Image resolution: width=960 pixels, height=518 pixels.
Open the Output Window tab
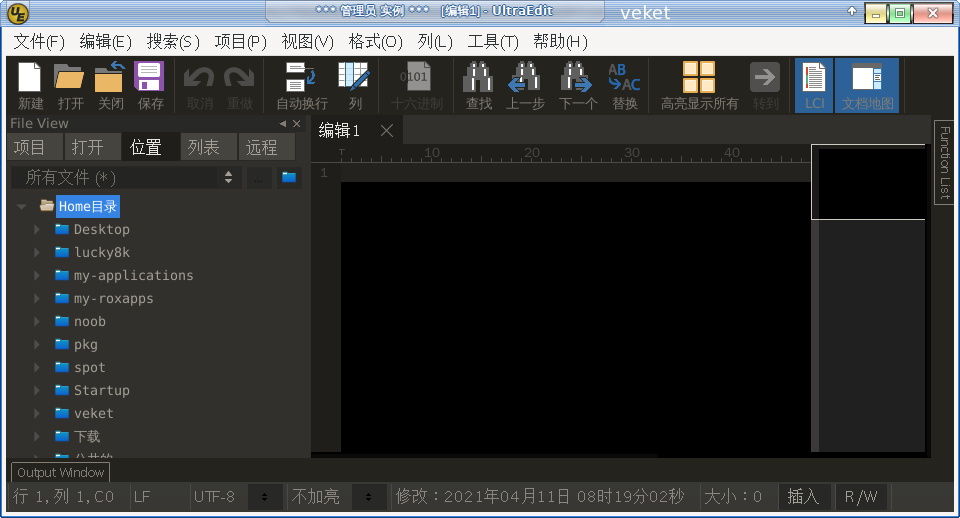pos(61,472)
